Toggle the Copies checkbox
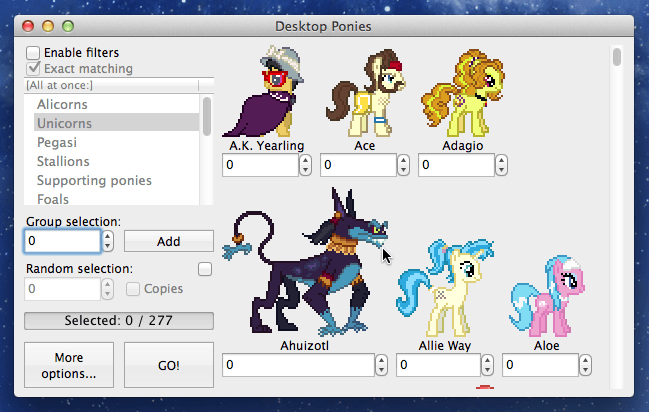The image size is (649, 412). 132,289
